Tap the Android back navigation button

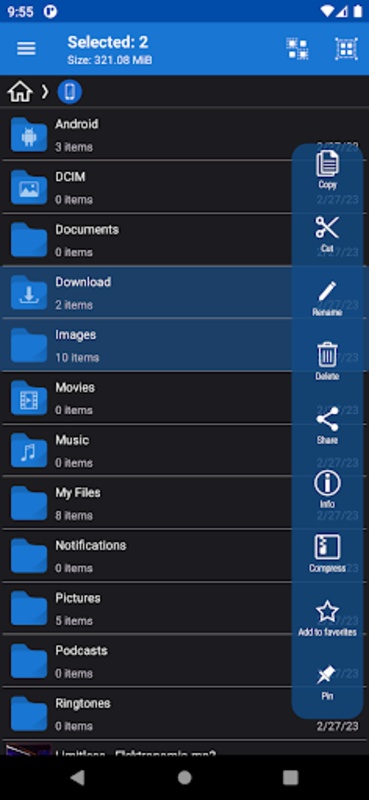(x=78, y=778)
